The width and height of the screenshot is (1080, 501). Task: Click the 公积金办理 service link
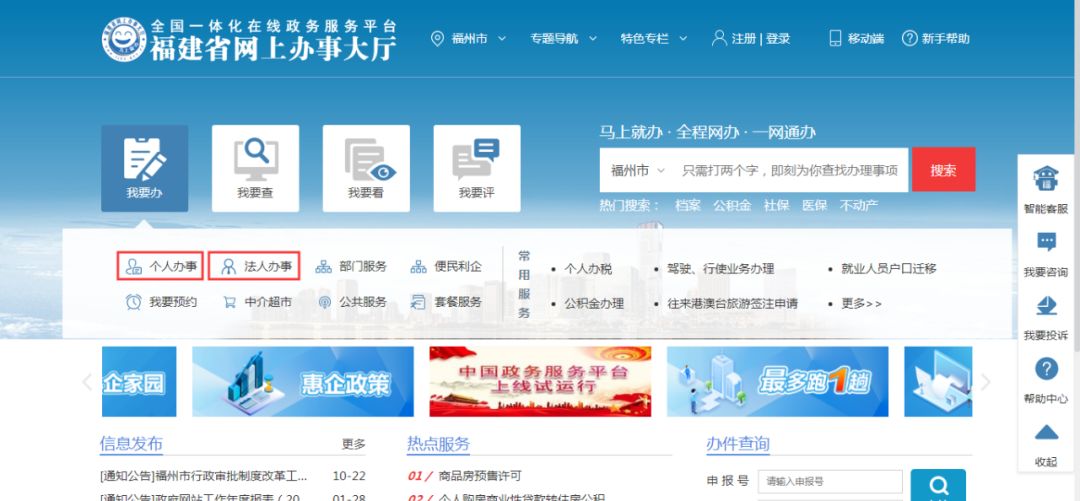click(x=594, y=303)
